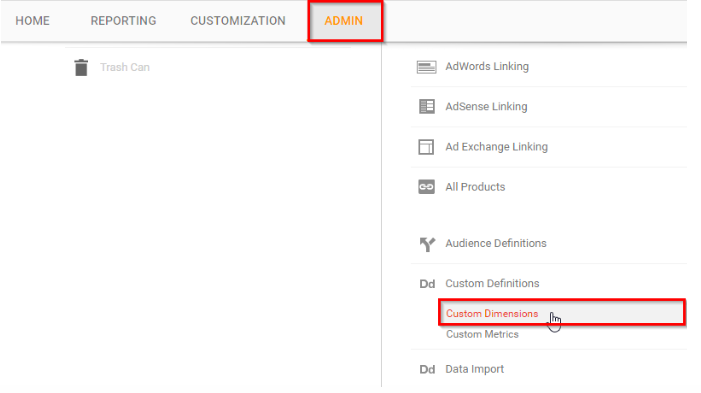Viewport: 701px width, 393px height.
Task: Open the HOME tab
Action: tap(32, 21)
